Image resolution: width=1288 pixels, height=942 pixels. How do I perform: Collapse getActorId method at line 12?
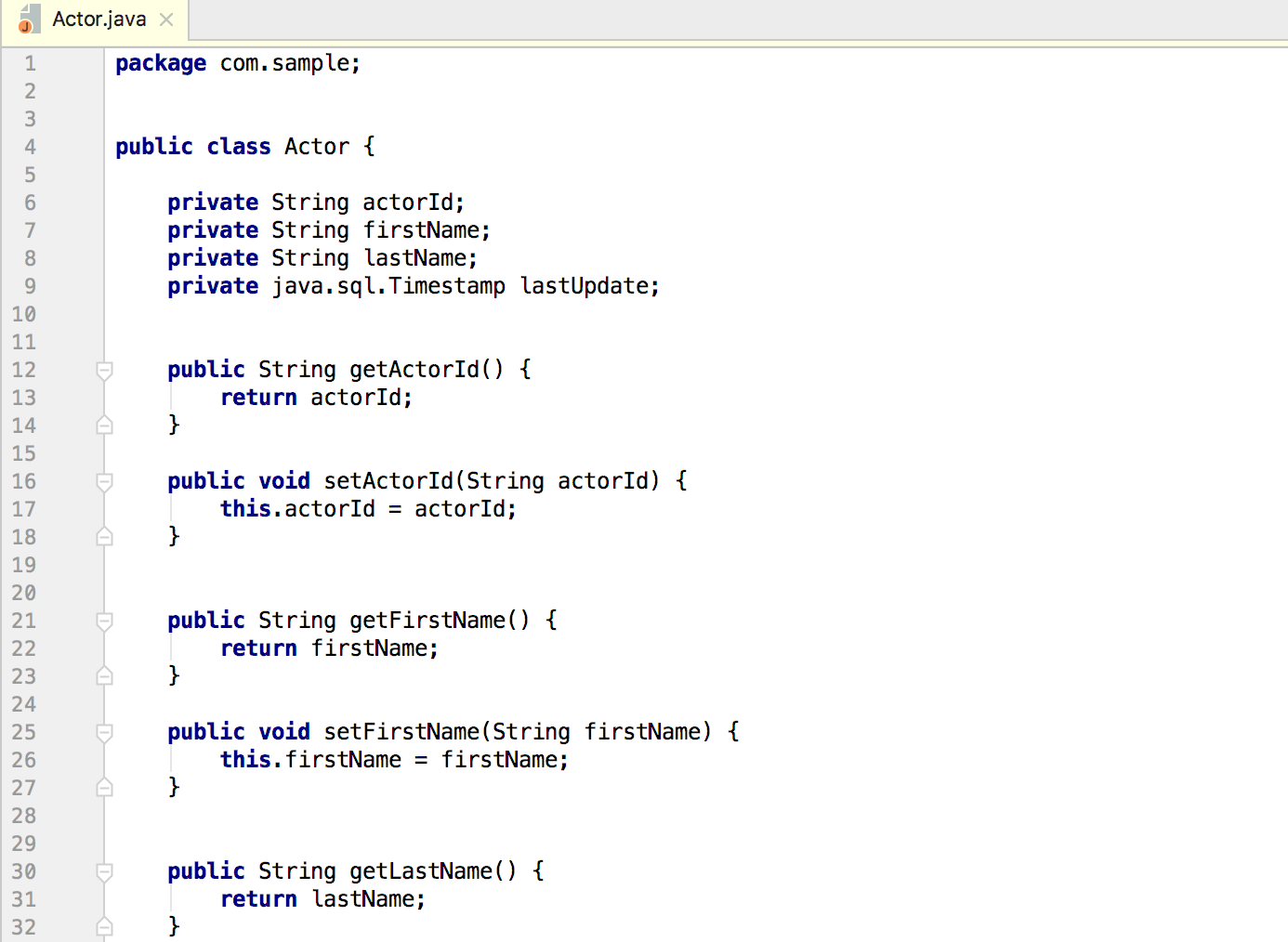[105, 371]
